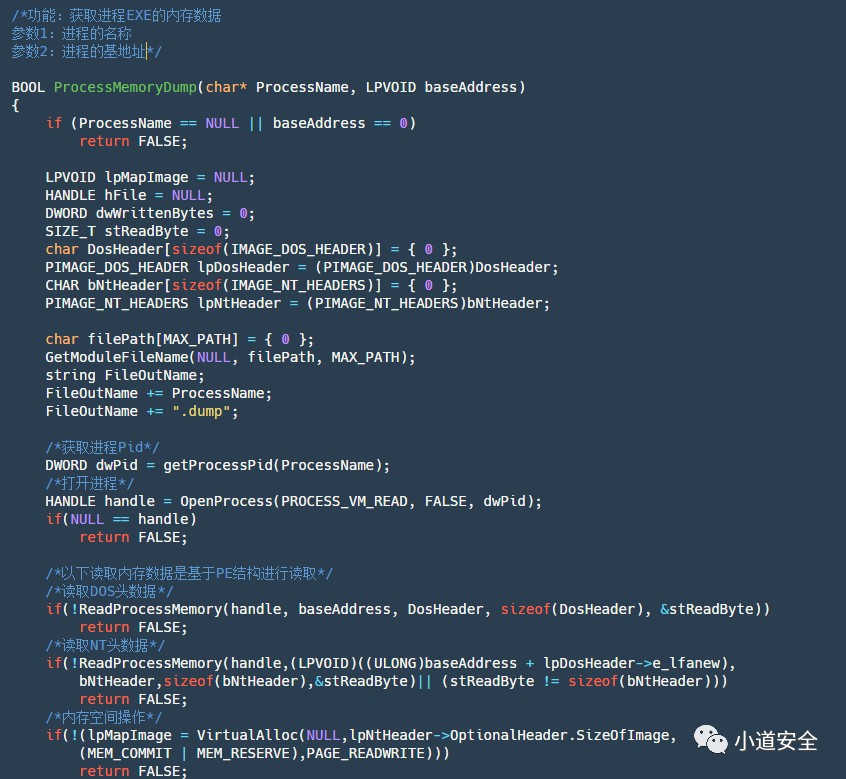Screen dimensions: 846x779
Task: Click the comment '读取DOS头数据'
Action: [x=110, y=591]
